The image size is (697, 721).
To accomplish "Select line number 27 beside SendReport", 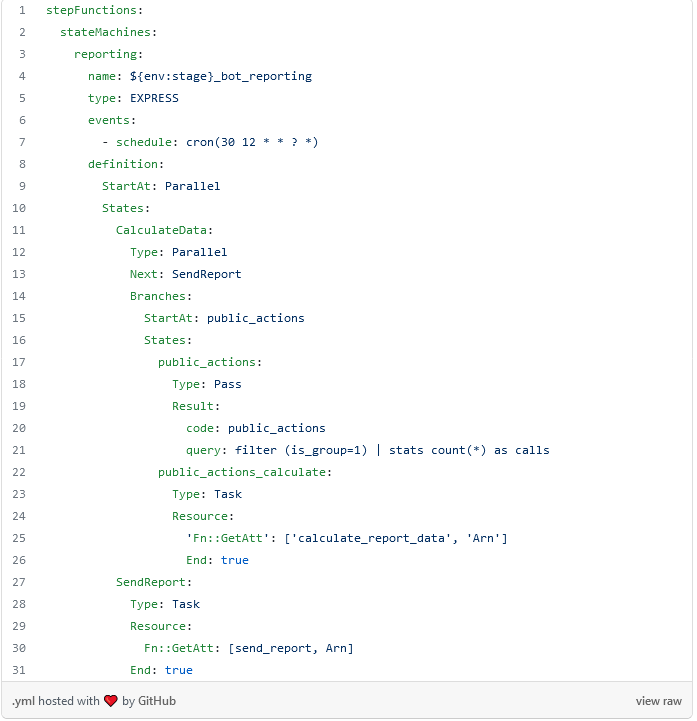I will tap(21, 582).
